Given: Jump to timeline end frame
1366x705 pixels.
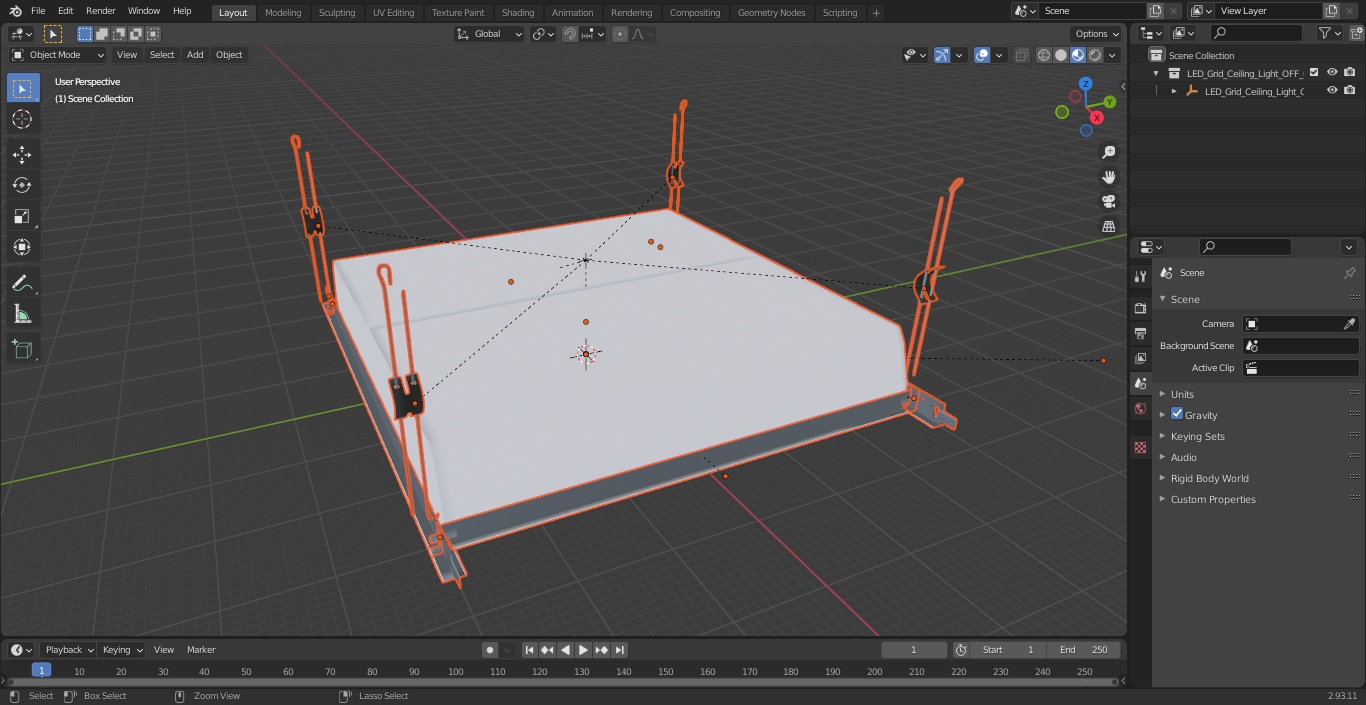Looking at the screenshot, I should coord(620,650).
